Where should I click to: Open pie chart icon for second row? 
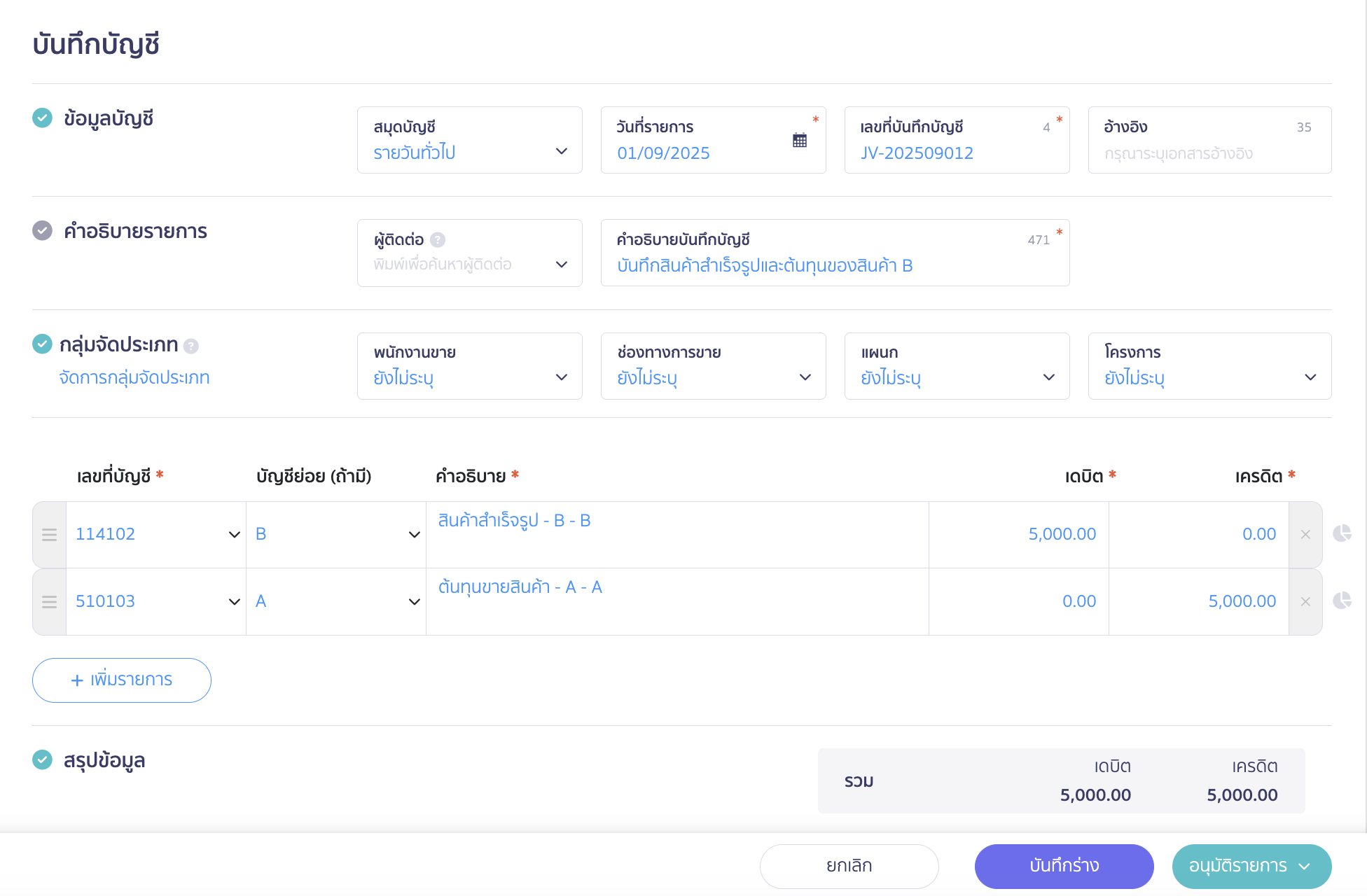1342,601
